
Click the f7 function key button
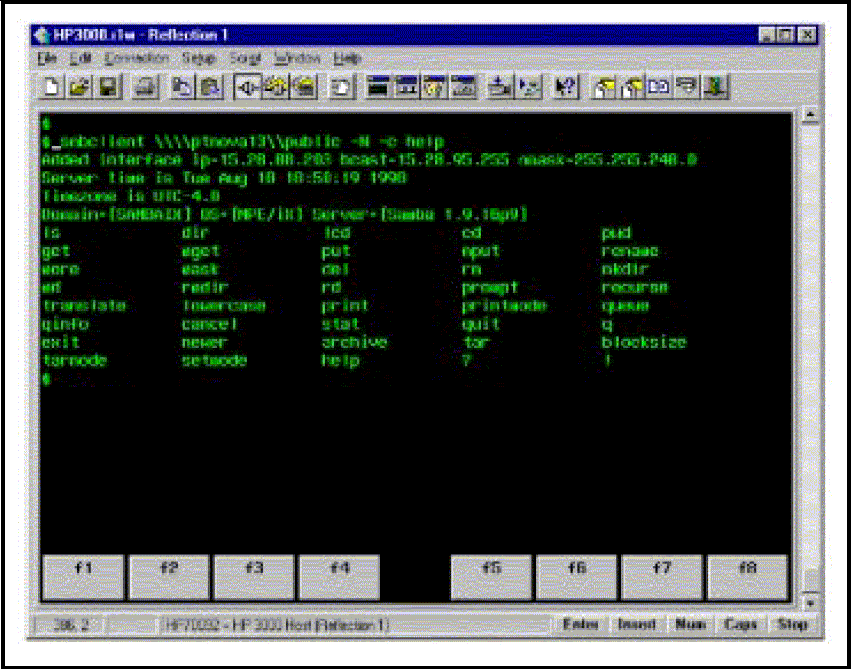tap(662, 577)
